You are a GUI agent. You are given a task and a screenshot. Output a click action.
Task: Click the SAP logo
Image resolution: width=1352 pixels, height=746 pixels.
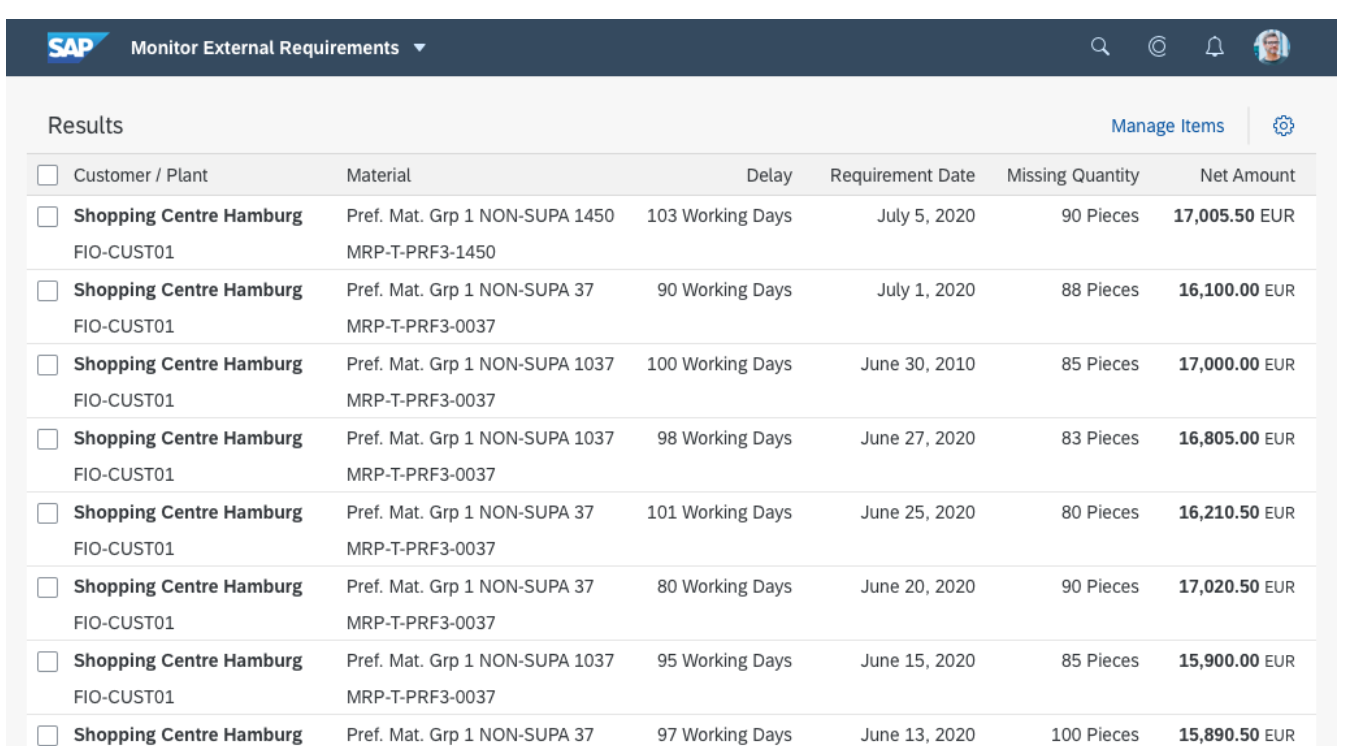(77, 47)
